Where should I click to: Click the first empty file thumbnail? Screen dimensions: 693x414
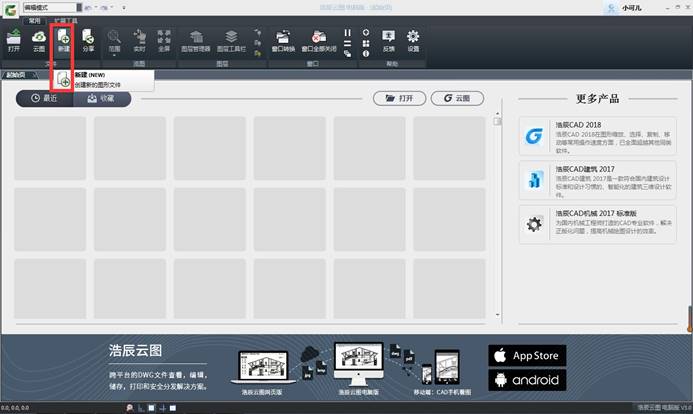tap(50, 147)
